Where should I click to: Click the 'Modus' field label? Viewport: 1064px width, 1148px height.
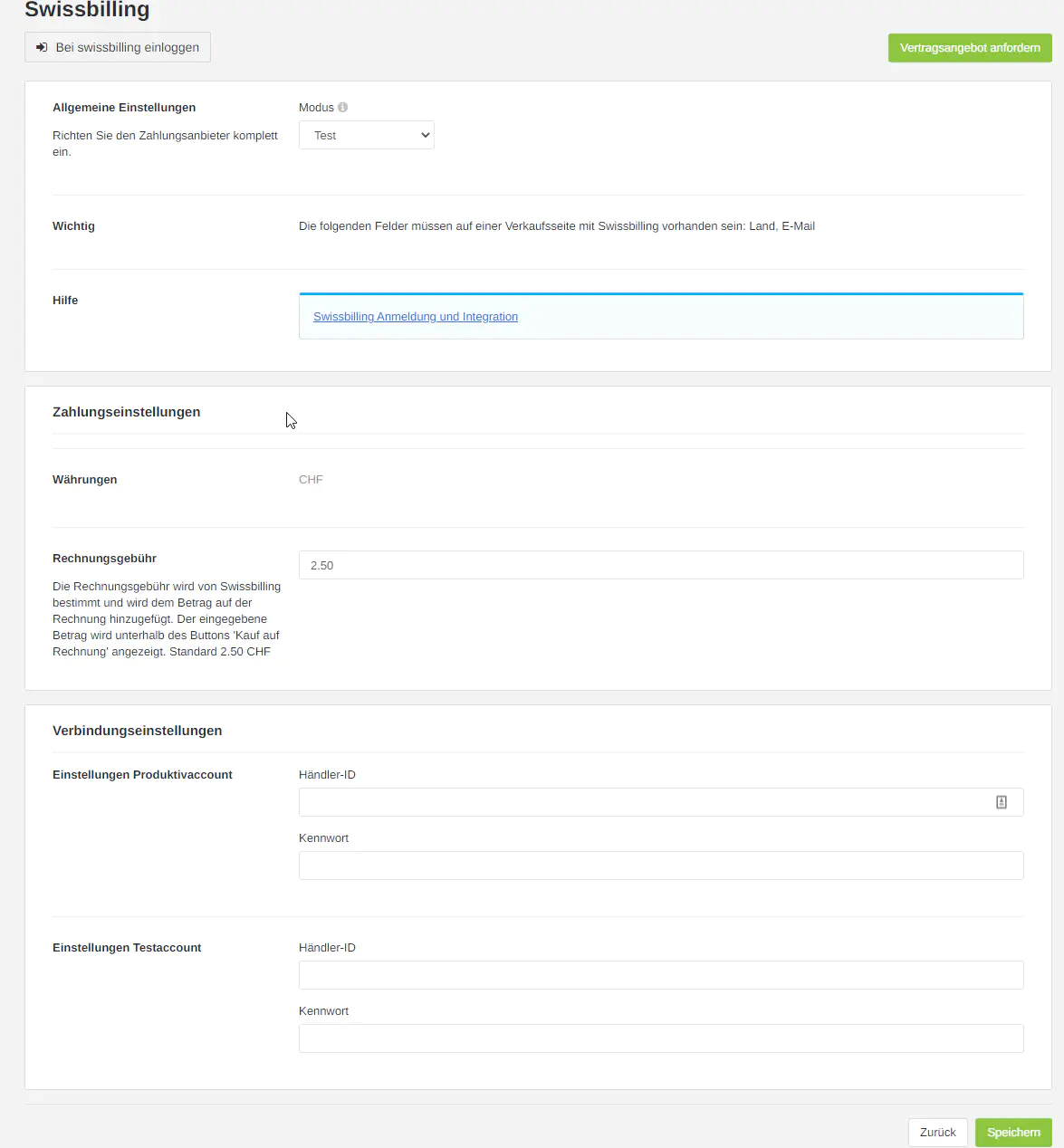tap(316, 107)
